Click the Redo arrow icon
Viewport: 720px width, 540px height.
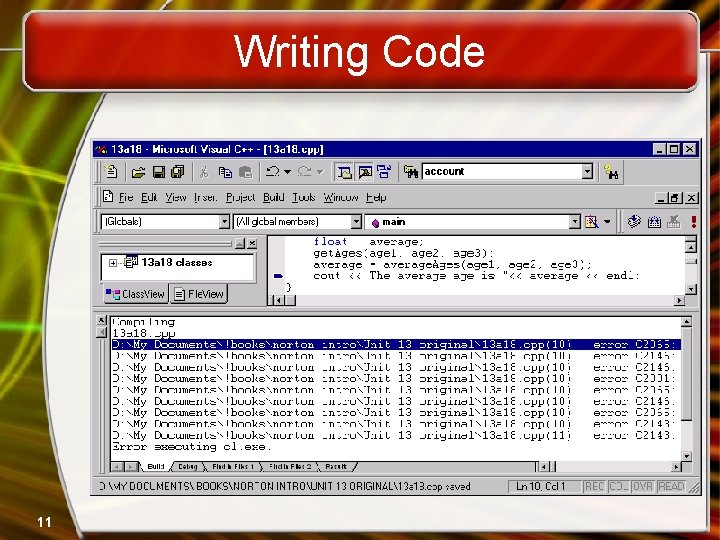(305, 172)
